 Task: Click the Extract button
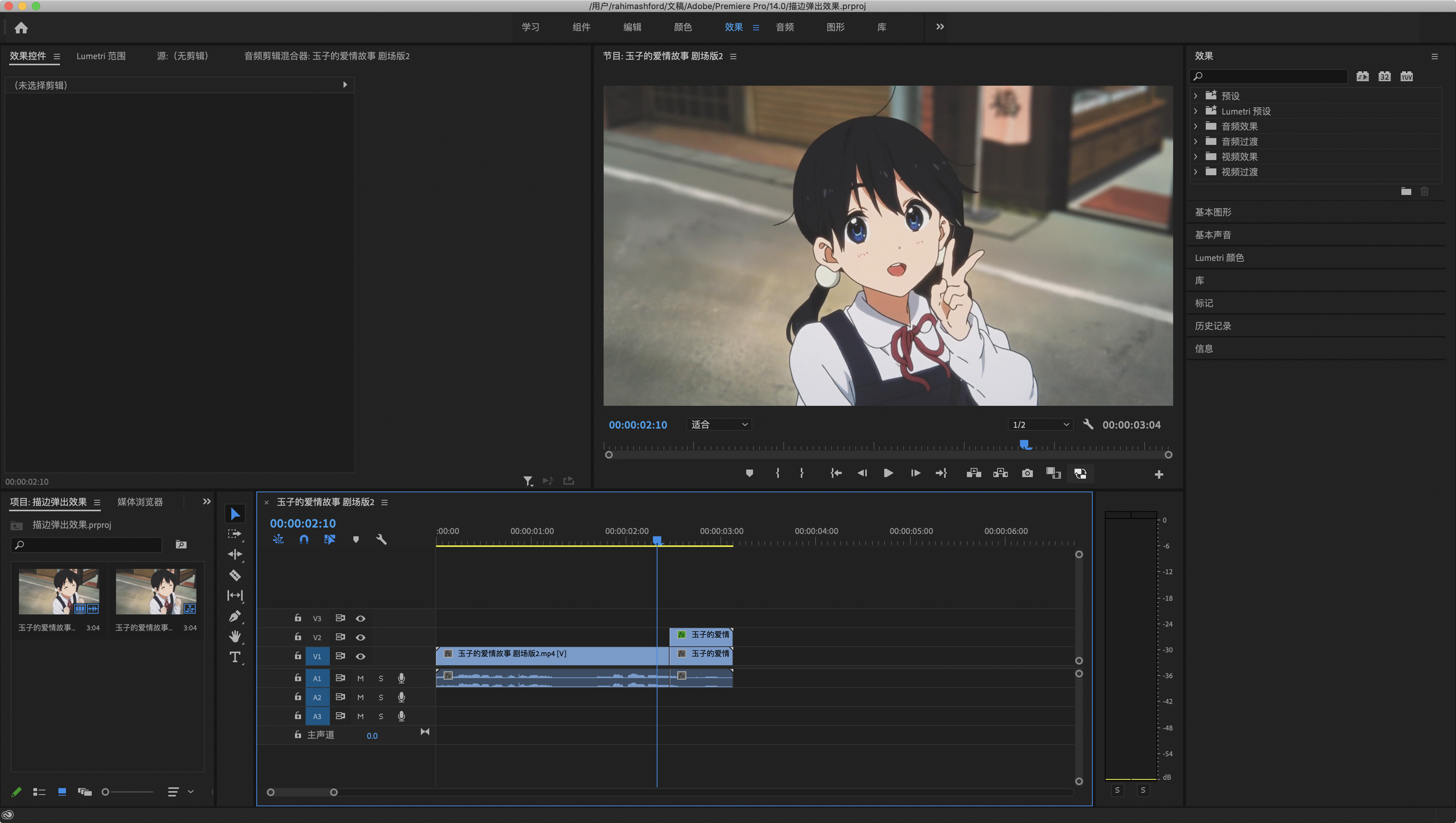(1001, 473)
